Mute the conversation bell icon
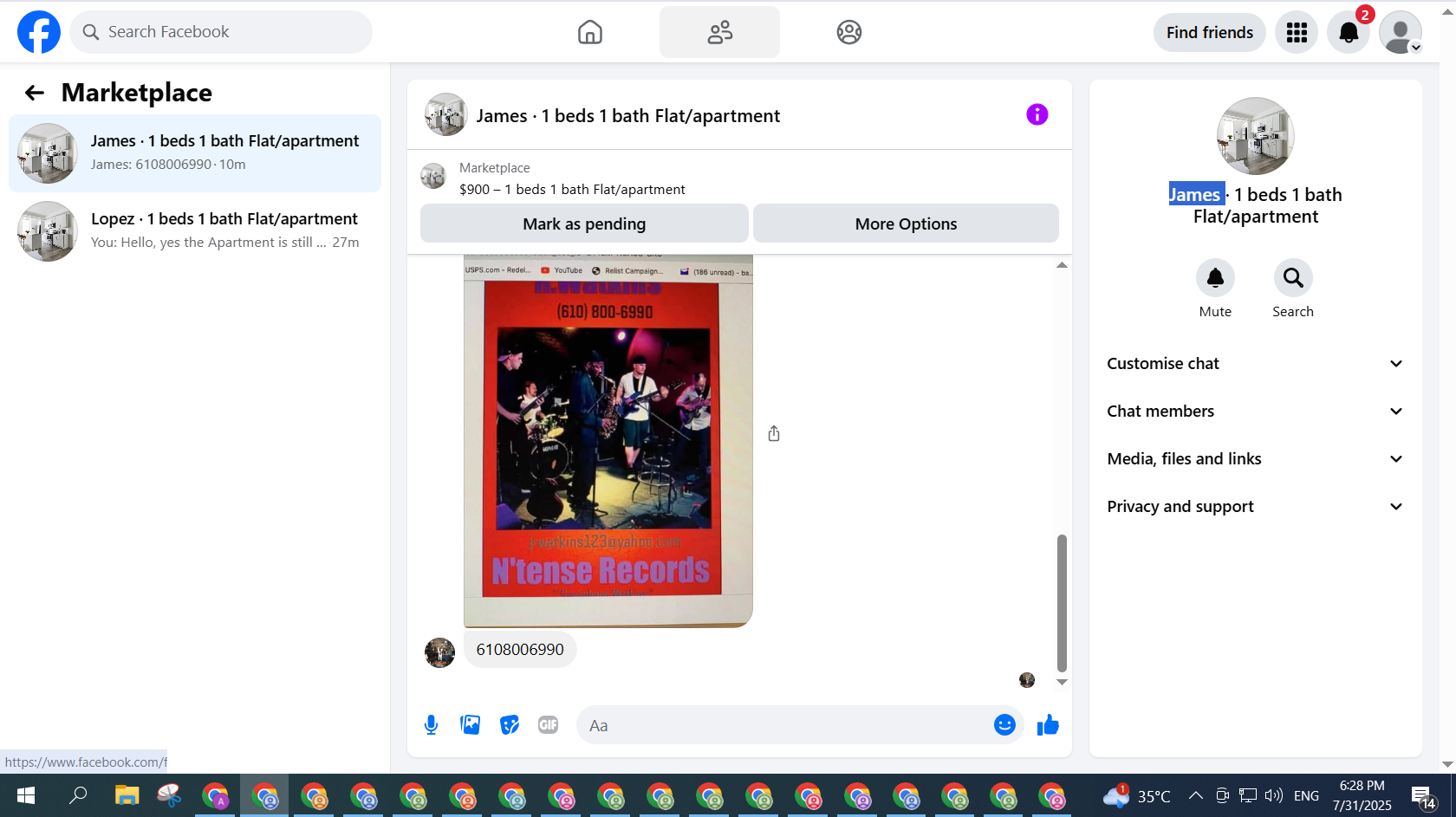Screen dimensions: 1456x817 click(x=1215, y=278)
